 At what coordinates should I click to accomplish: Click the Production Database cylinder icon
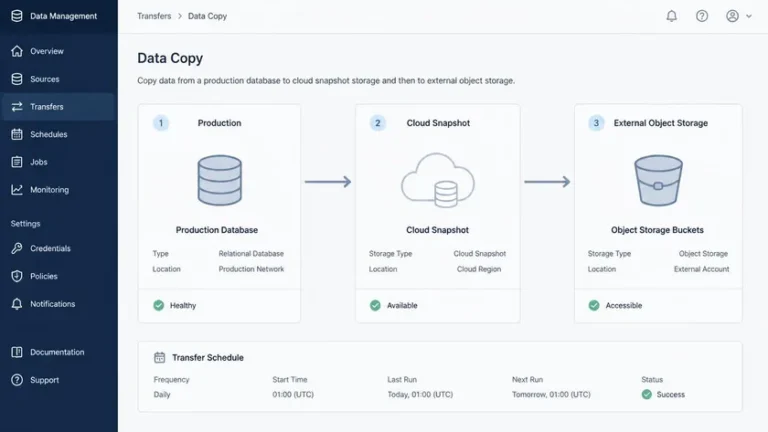[x=219, y=180]
